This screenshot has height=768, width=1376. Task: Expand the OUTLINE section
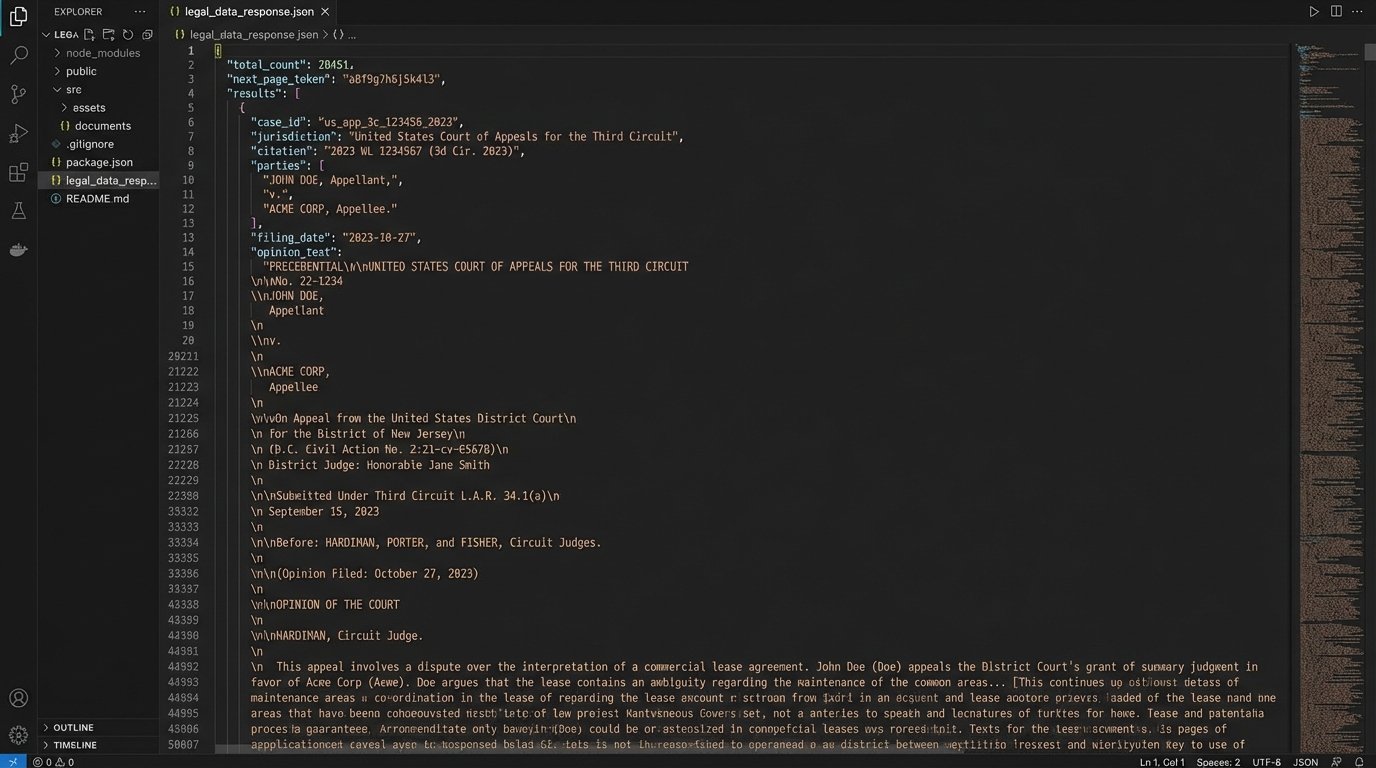[73, 727]
